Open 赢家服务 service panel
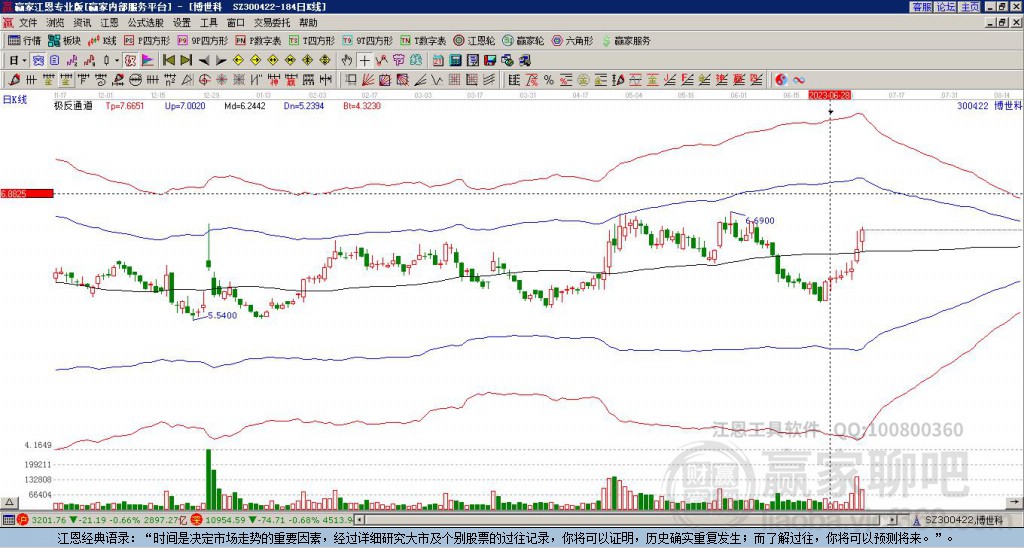Image resolution: width=1024 pixels, height=548 pixels. click(626, 40)
